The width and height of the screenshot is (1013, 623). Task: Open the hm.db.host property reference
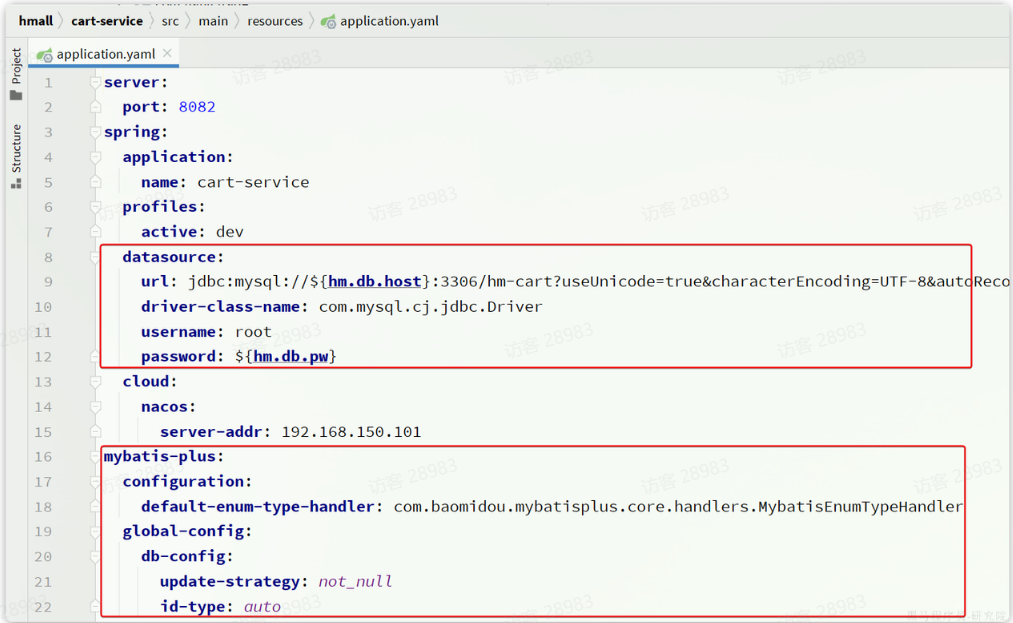coord(375,282)
